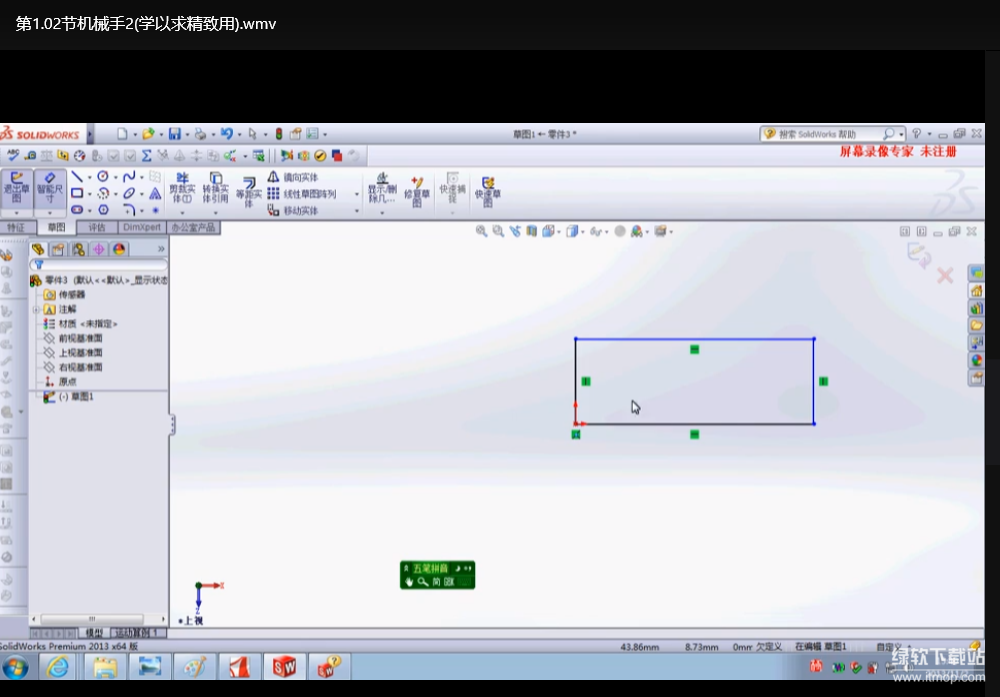Viewport: 1000px width, 697px height.
Task: Expand the Annotations (注解) tree node
Action: (x=37, y=309)
